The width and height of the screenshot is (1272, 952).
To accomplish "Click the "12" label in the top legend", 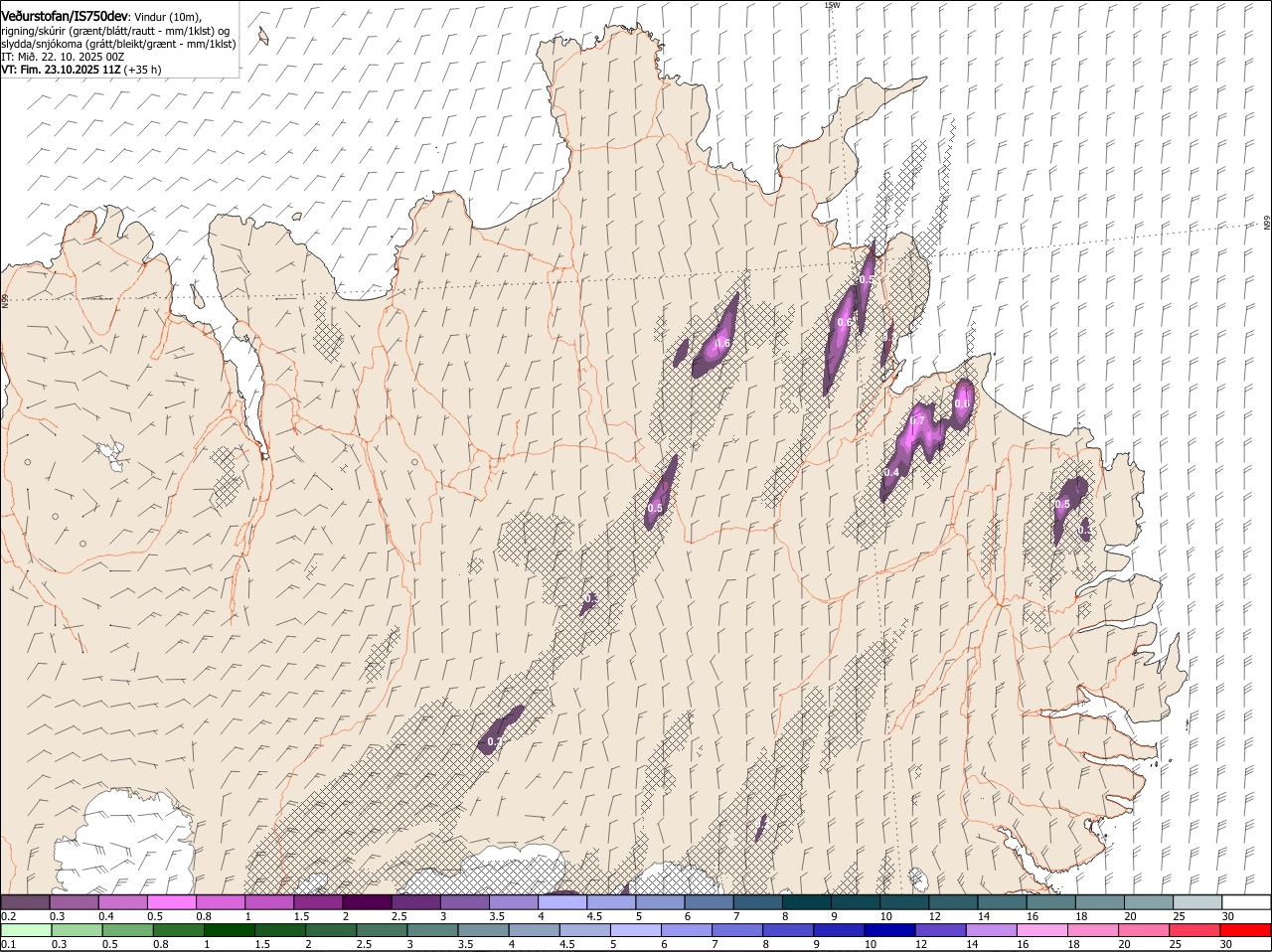I will coord(933,915).
